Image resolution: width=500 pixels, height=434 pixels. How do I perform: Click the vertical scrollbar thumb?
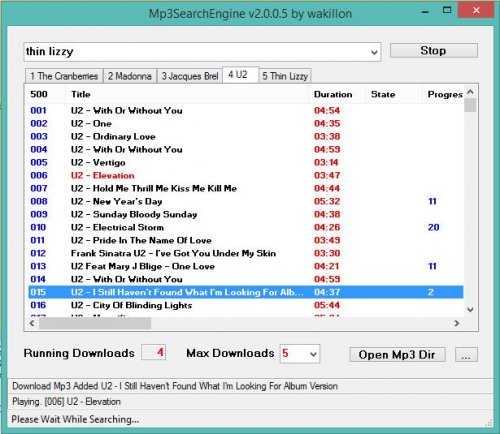point(470,105)
